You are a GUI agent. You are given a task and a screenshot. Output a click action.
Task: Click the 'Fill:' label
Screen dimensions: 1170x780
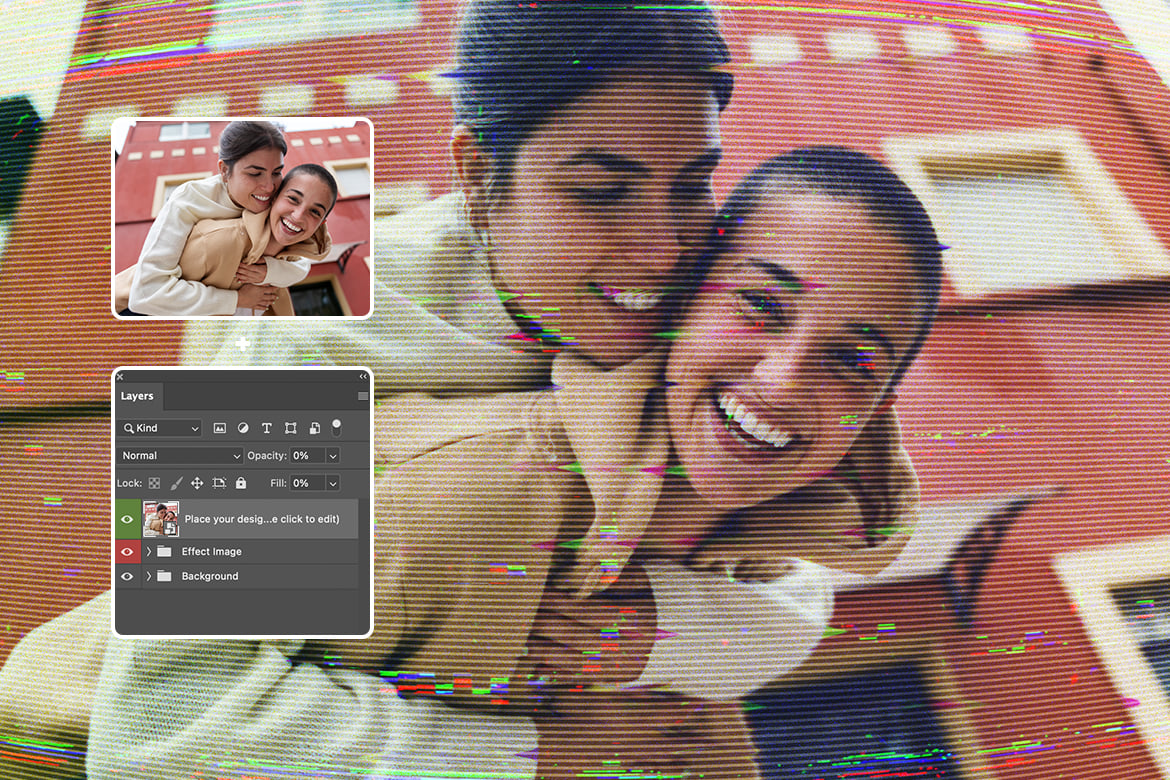tap(278, 483)
